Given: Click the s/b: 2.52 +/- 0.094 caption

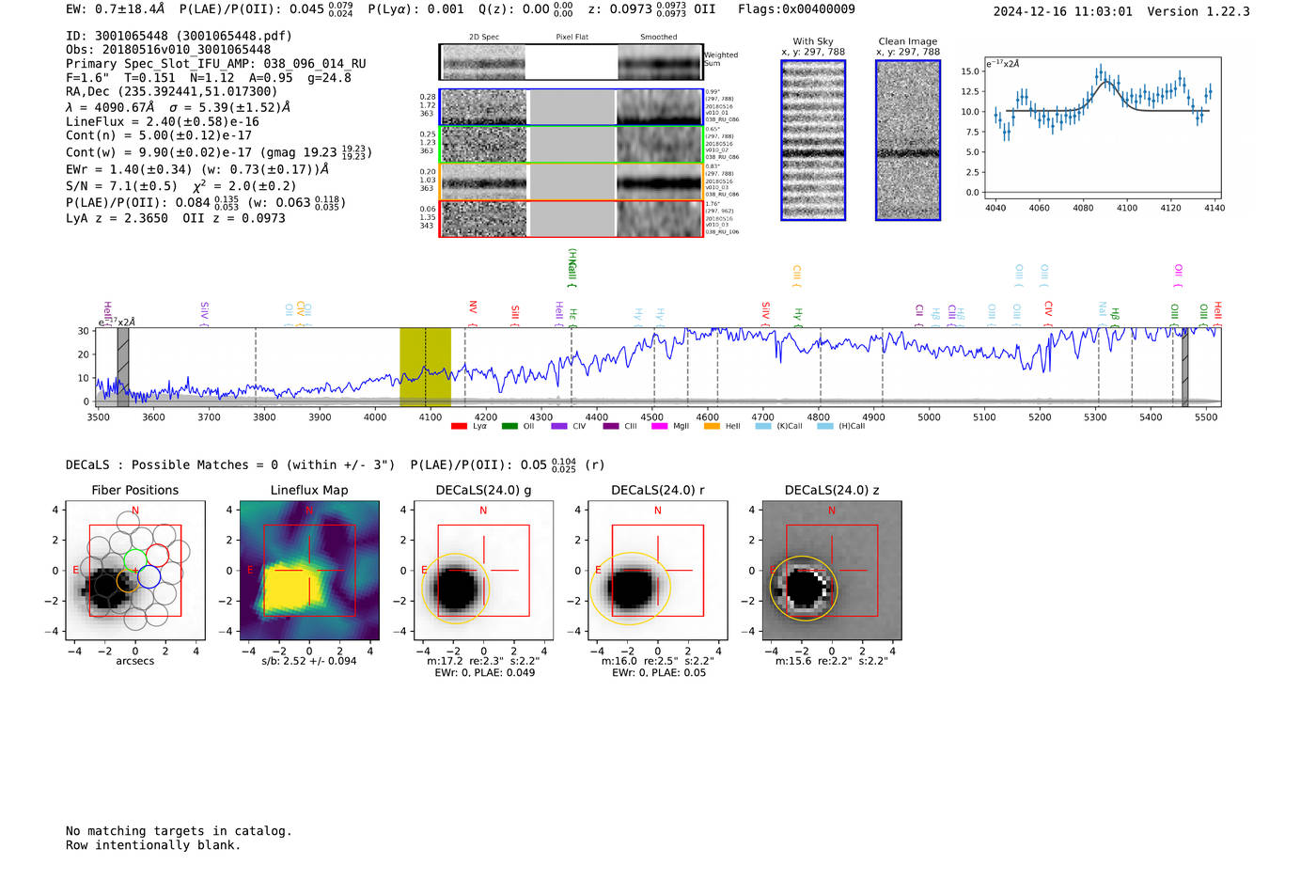Looking at the screenshot, I should (308, 661).
